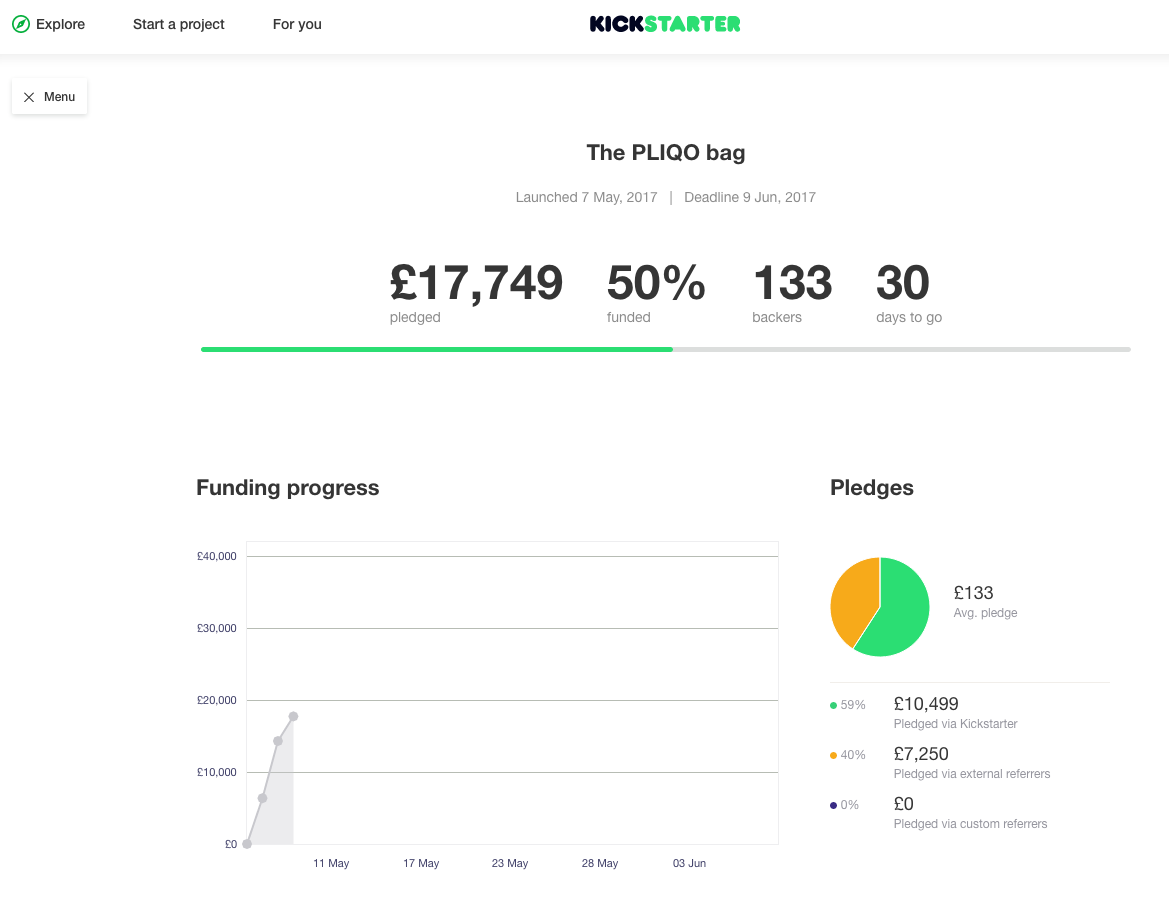Click the last data point on the funding chart
Viewport: 1169px width, 923px height.
click(x=293, y=716)
